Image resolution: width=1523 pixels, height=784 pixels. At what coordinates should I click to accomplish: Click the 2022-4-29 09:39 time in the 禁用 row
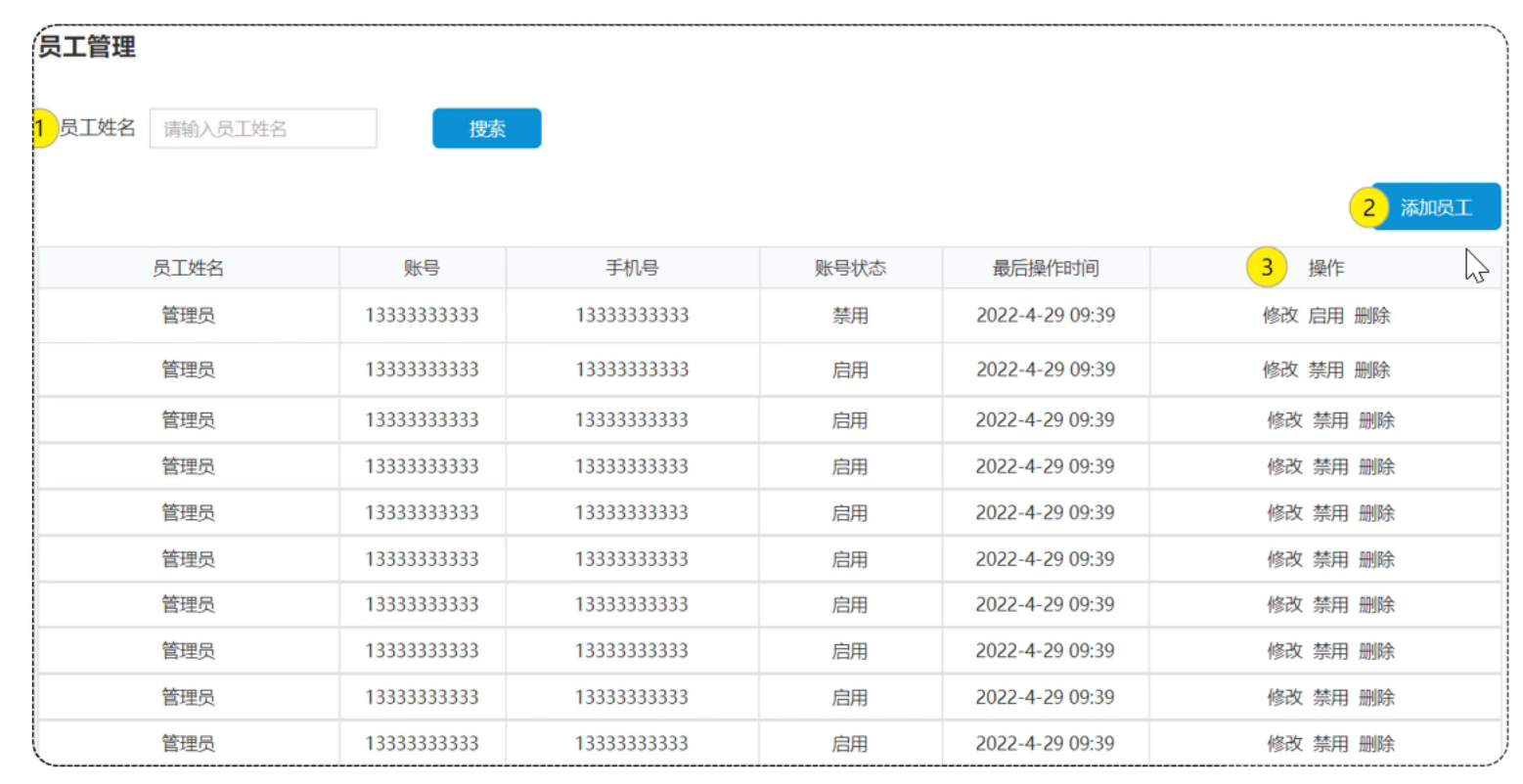coord(1046,315)
